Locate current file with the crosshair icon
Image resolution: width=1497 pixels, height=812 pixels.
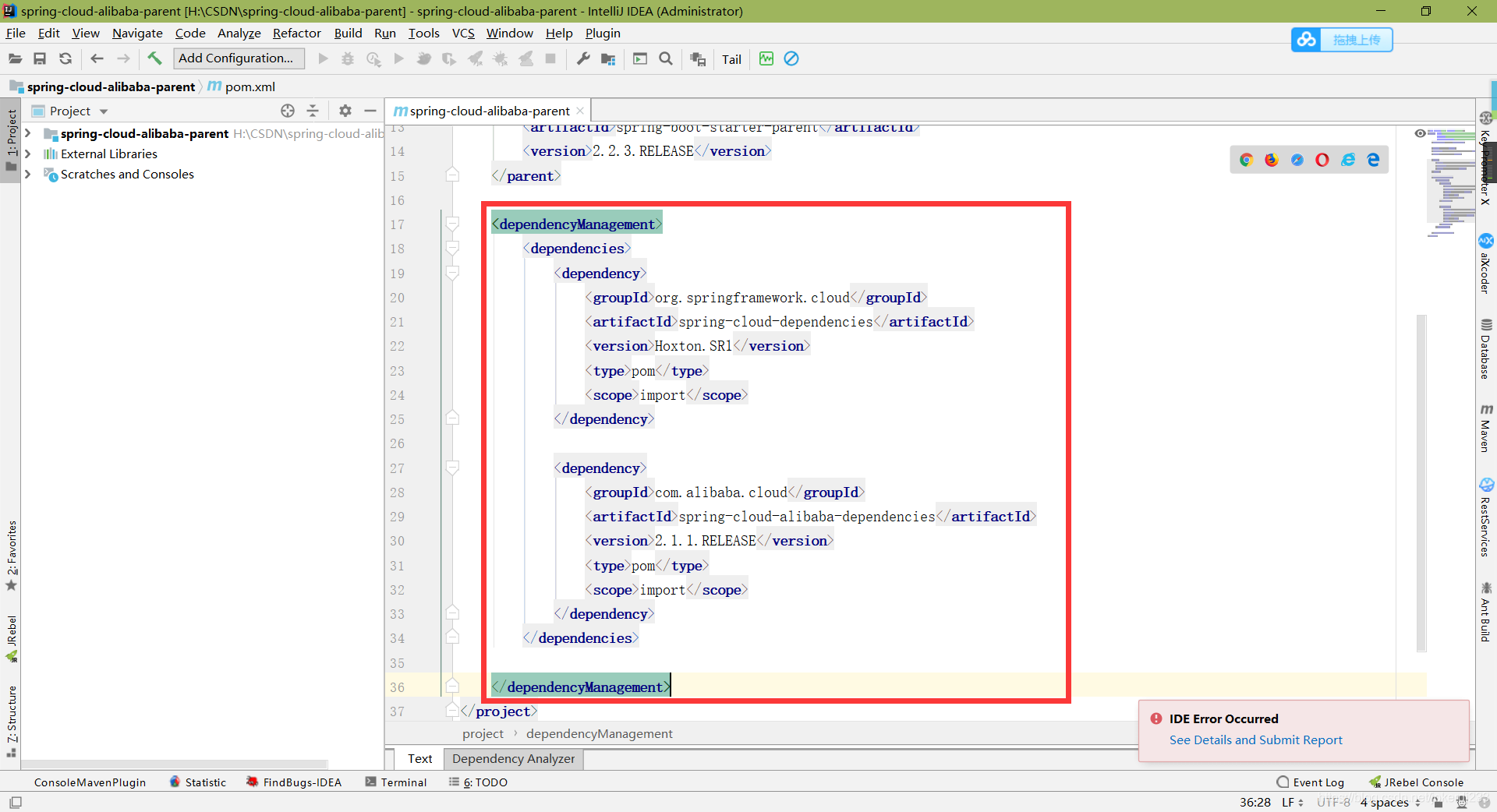pos(288,111)
